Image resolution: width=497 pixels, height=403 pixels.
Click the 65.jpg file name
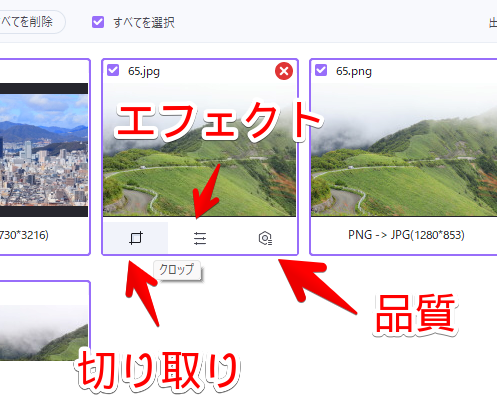[144, 71]
